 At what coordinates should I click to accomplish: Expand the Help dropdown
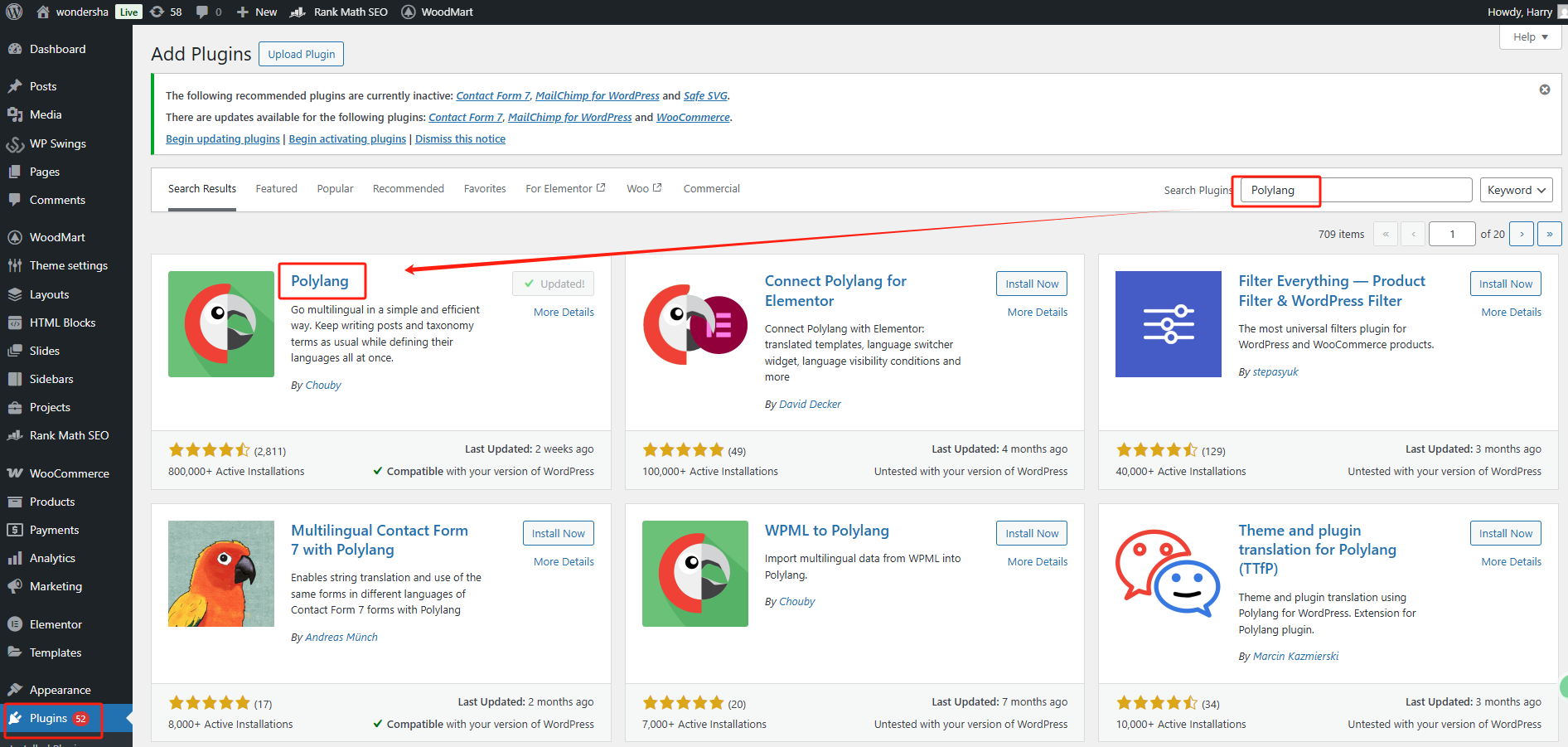pos(1529,36)
